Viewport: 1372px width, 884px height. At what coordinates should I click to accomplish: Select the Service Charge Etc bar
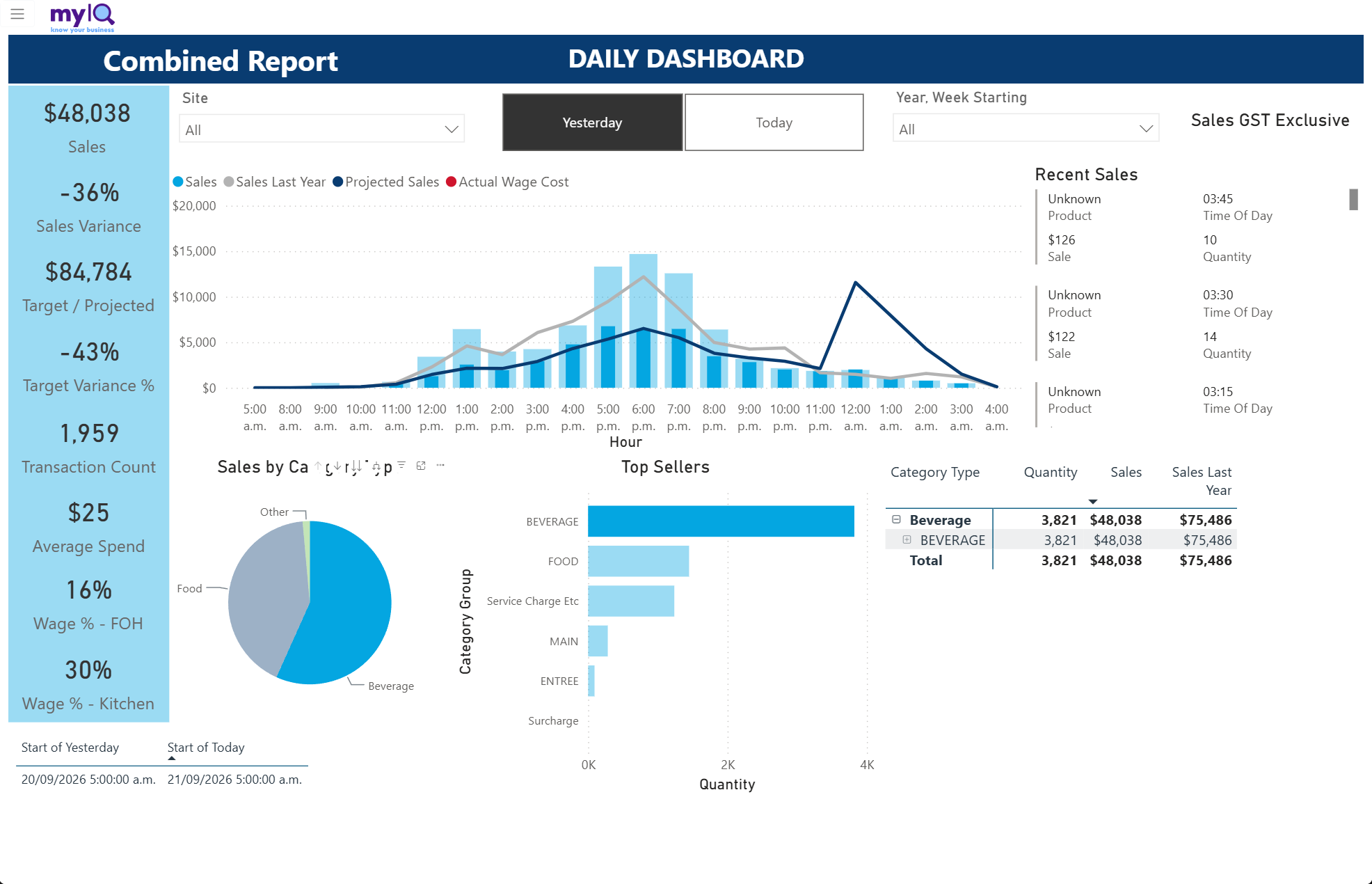point(631,601)
